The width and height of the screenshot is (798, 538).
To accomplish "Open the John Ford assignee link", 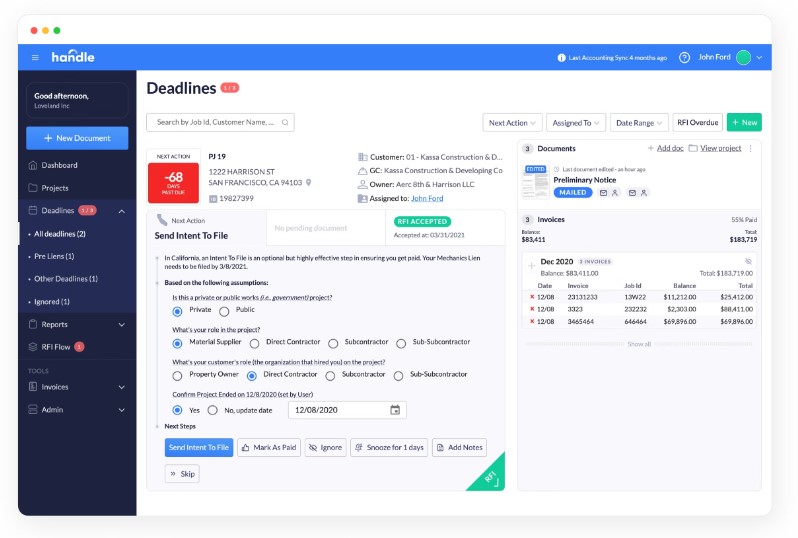I will [427, 199].
